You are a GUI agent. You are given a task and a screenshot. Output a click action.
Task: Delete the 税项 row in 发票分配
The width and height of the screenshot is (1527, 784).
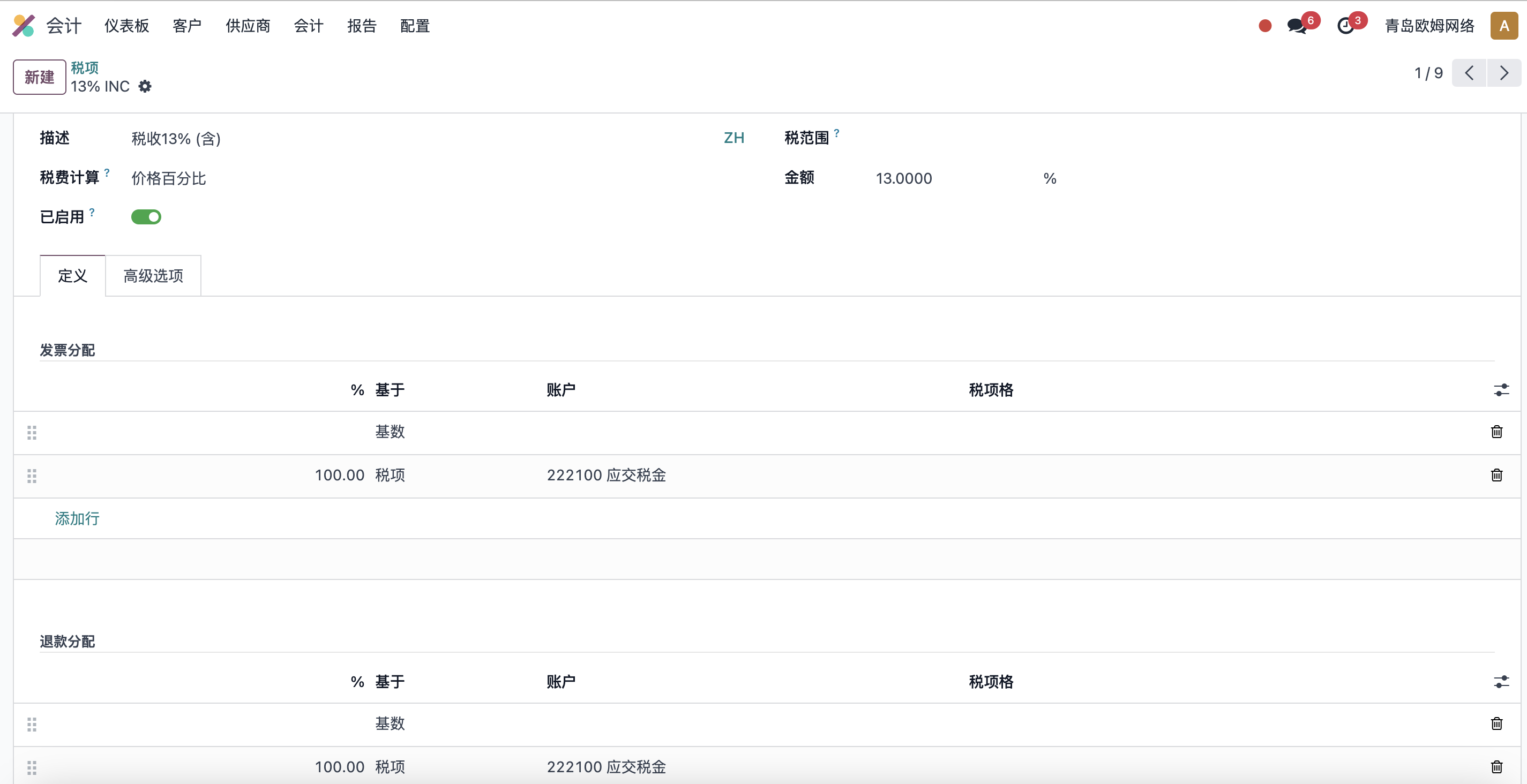tap(1497, 475)
